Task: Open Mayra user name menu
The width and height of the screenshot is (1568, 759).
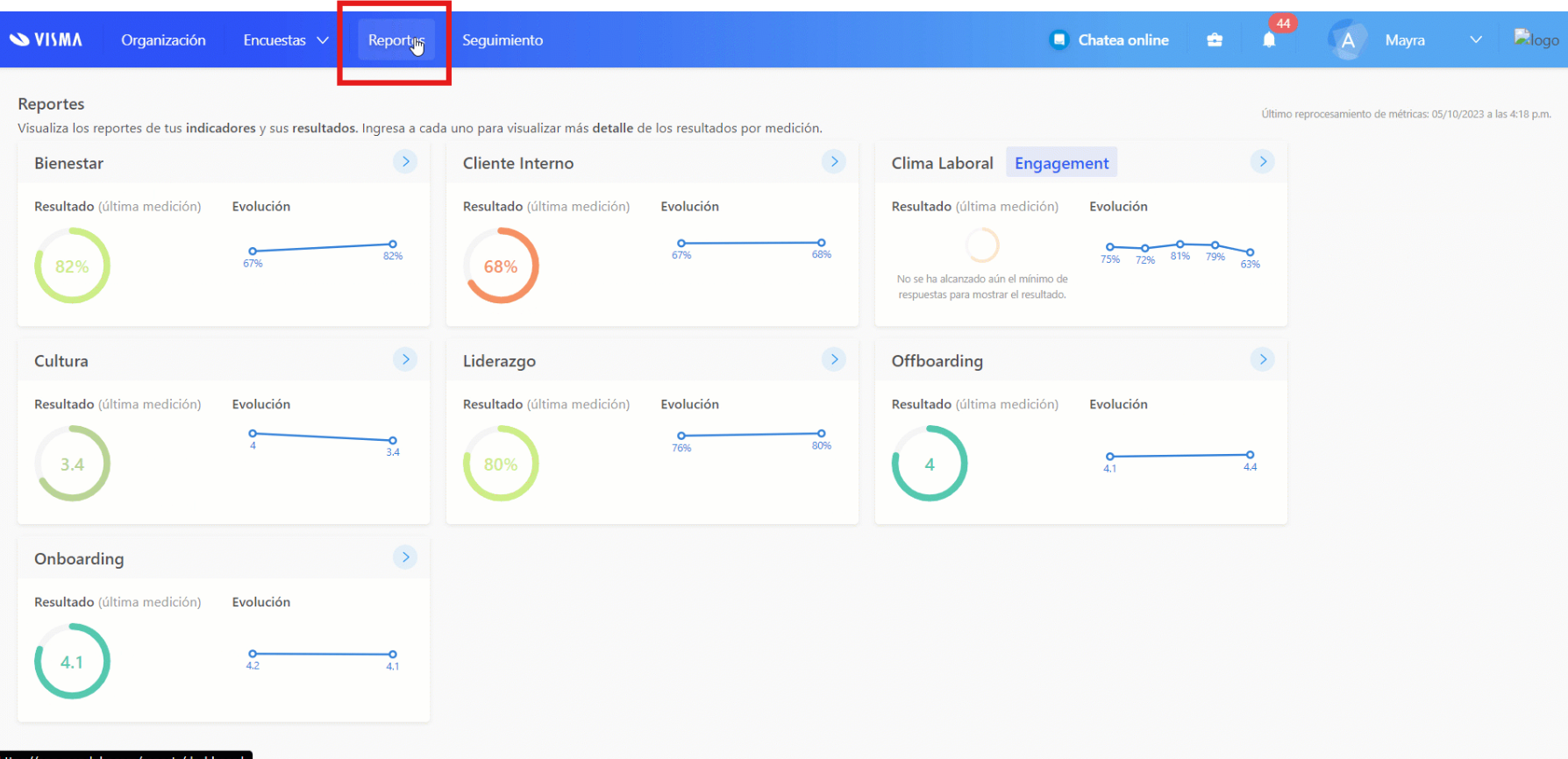Action: tap(1405, 40)
